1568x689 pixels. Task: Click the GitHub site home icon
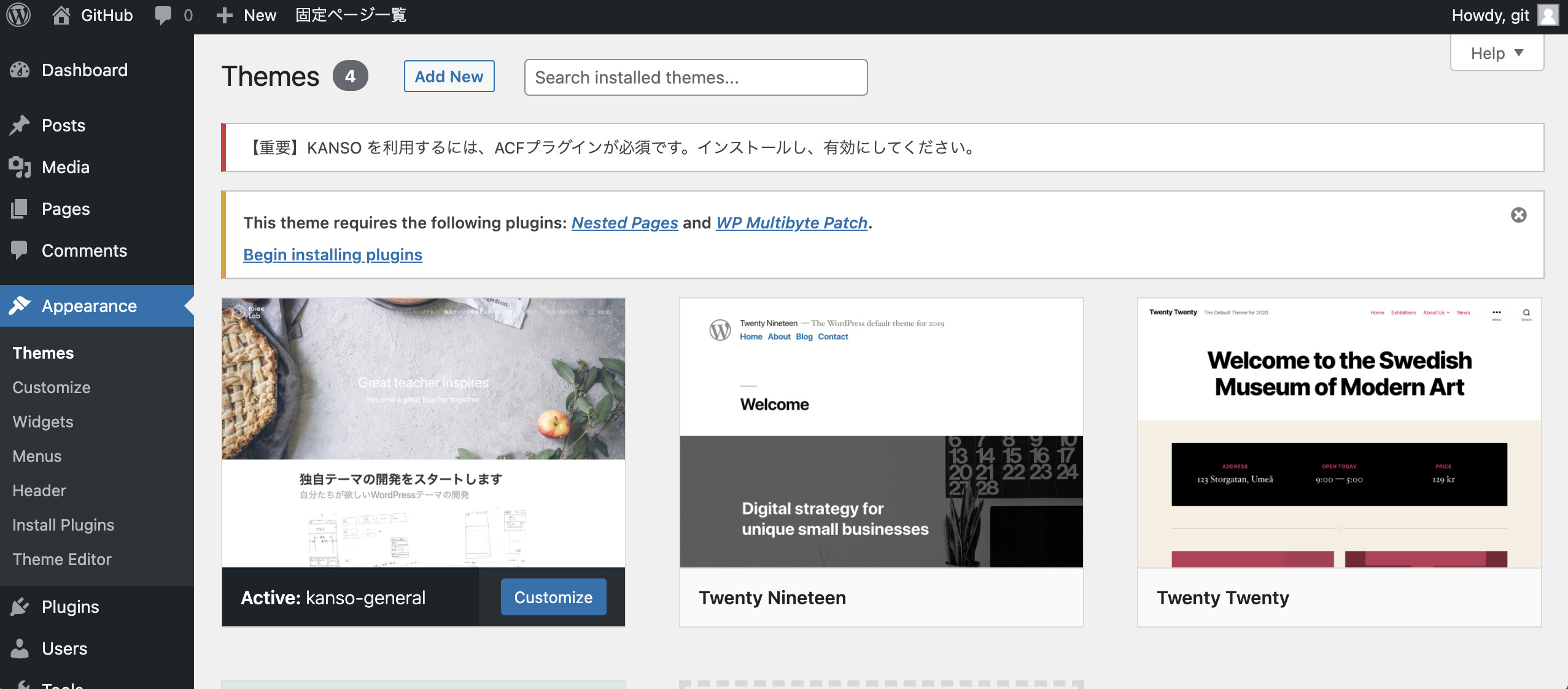[x=61, y=15]
